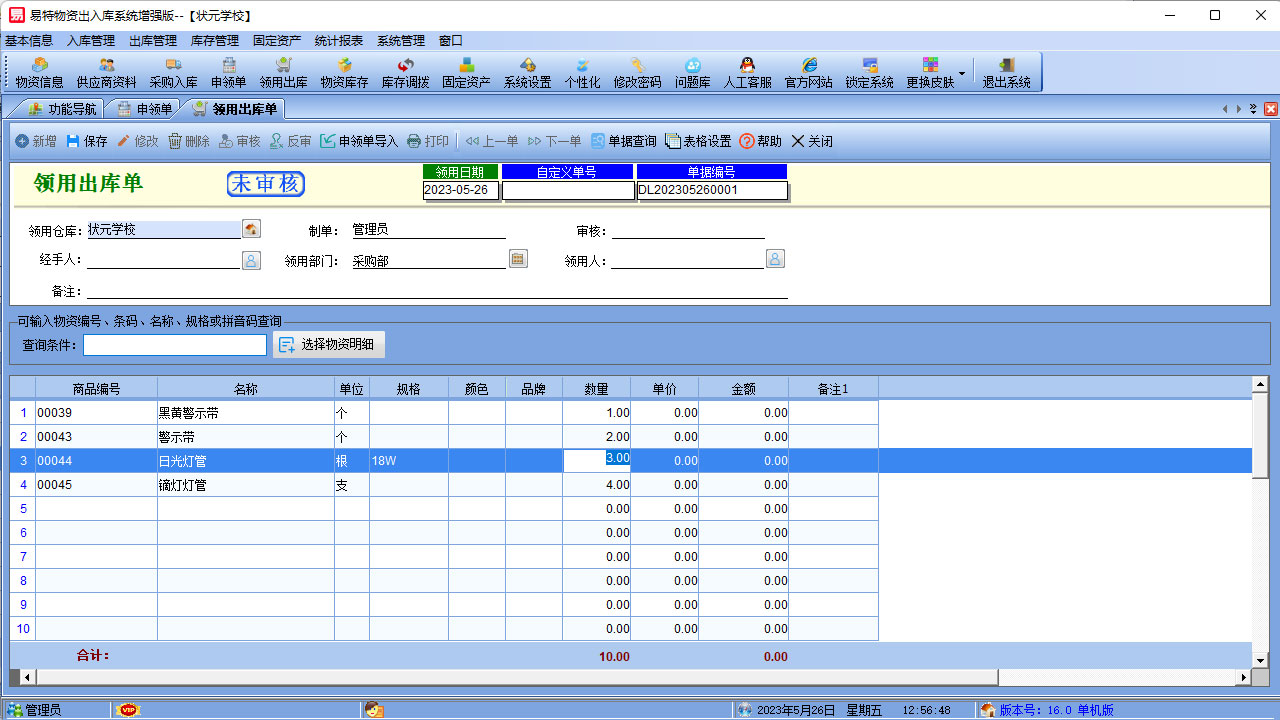Click the 查询条件 input field
The width and height of the screenshot is (1280, 720).
175,345
